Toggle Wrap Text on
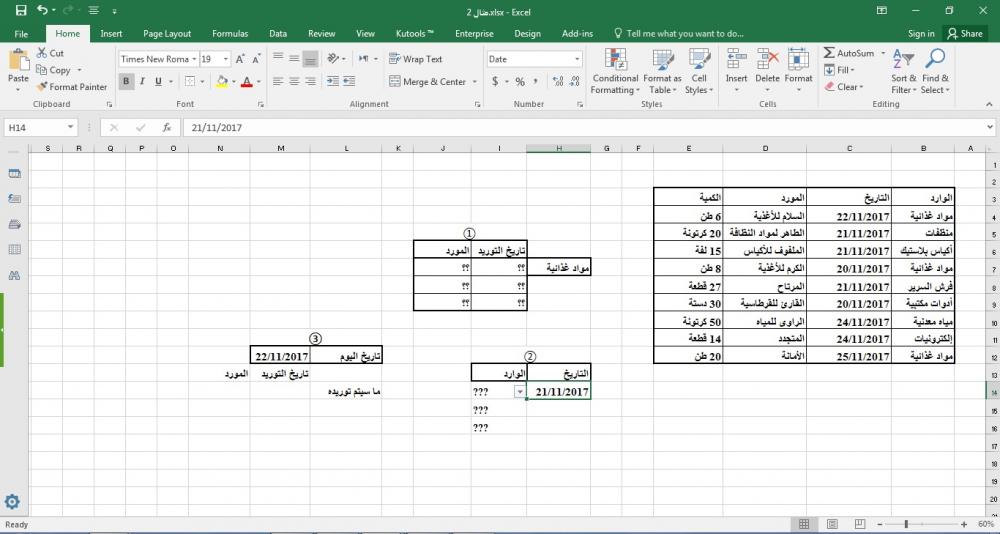This screenshot has height=534, width=1000. coord(415,59)
